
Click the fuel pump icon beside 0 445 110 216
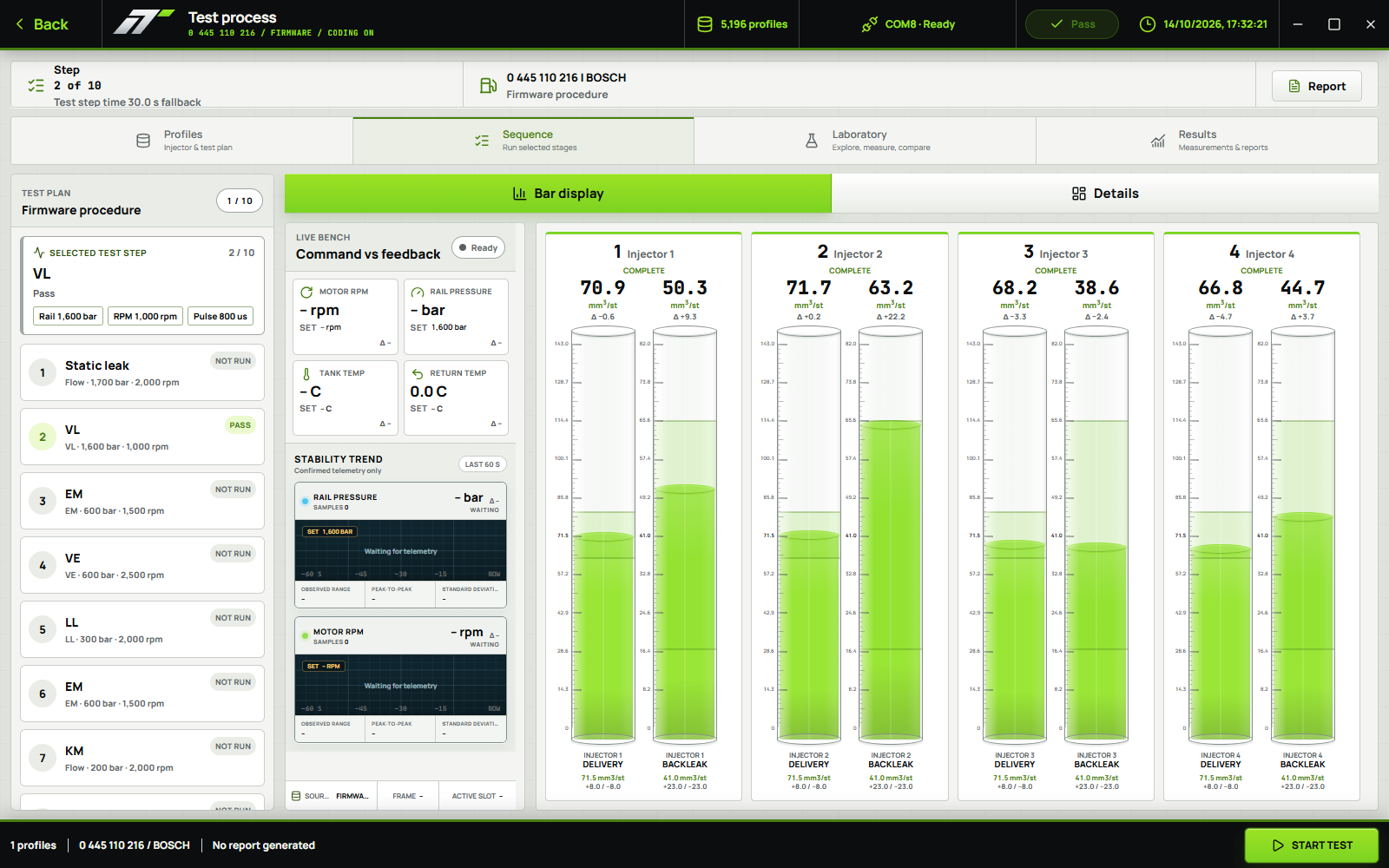click(488, 85)
